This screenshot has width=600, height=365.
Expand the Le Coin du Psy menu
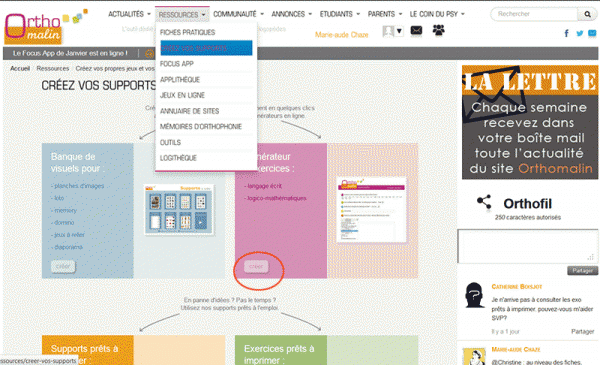tap(437, 14)
